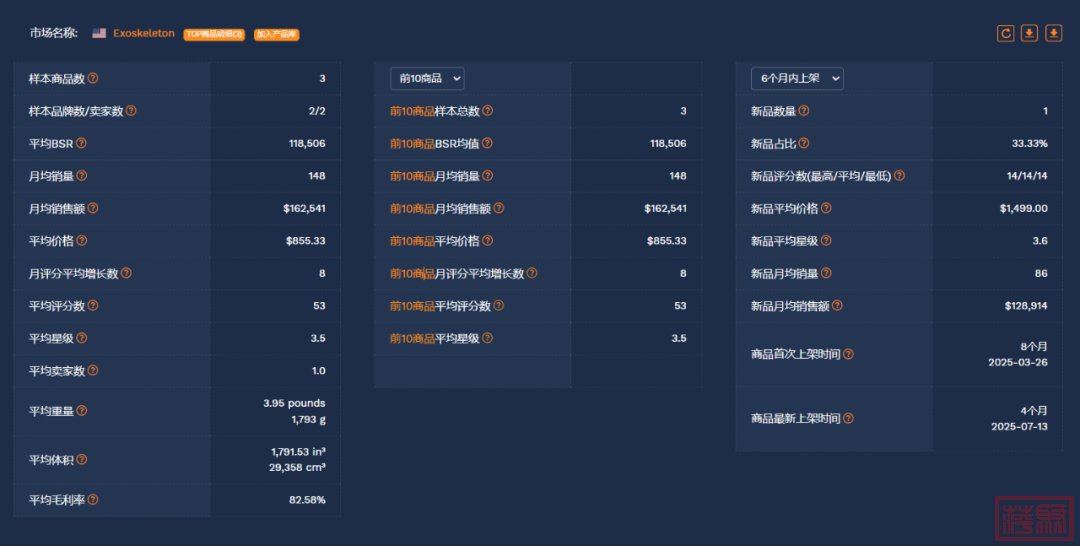Click help icon next to 平均BSR
The width and height of the screenshot is (1080, 546).
81,143
